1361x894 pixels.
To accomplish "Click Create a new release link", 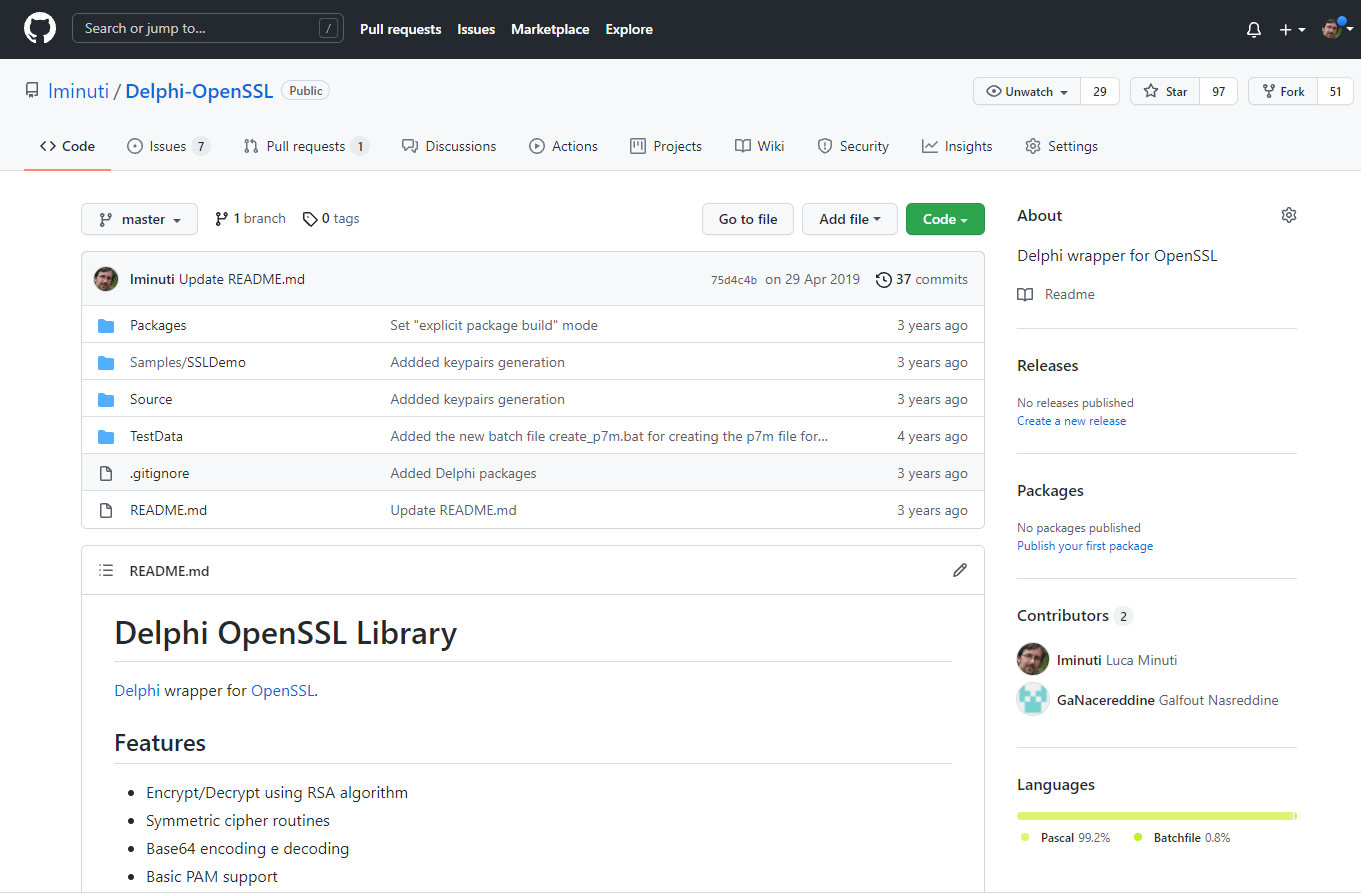I will (x=1071, y=421).
